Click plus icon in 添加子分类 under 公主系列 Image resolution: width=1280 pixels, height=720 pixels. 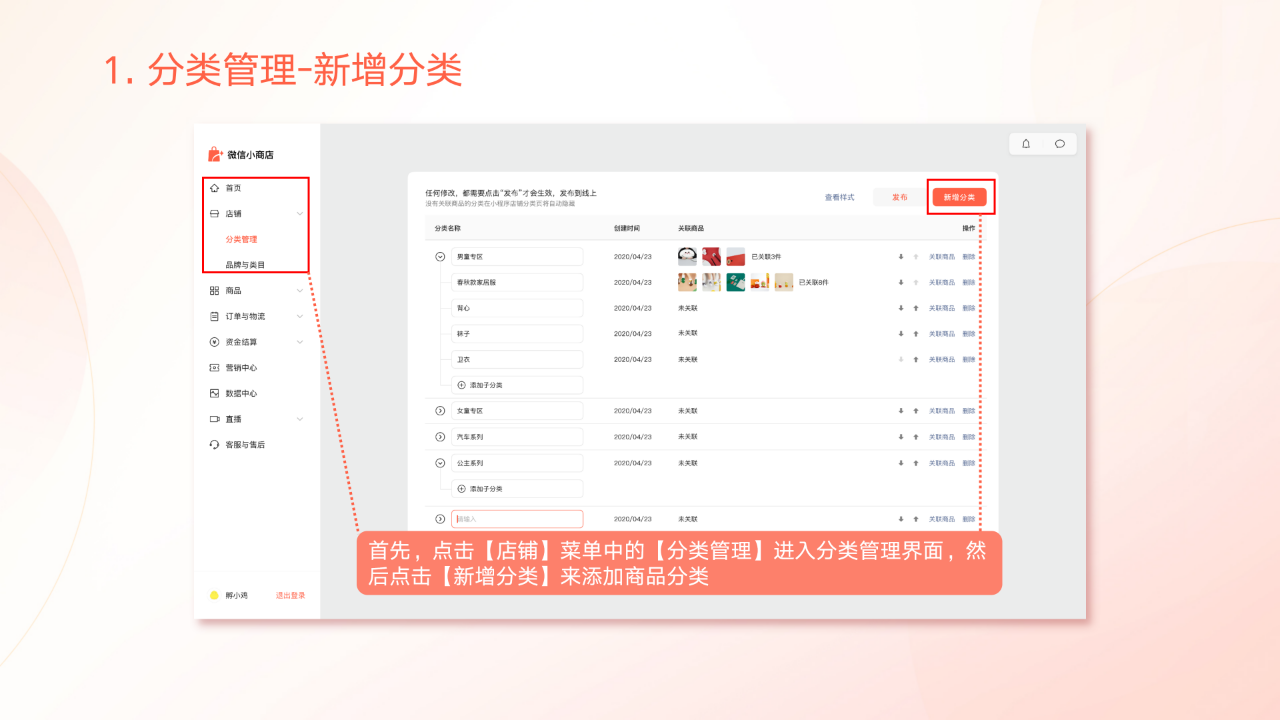[461, 489]
